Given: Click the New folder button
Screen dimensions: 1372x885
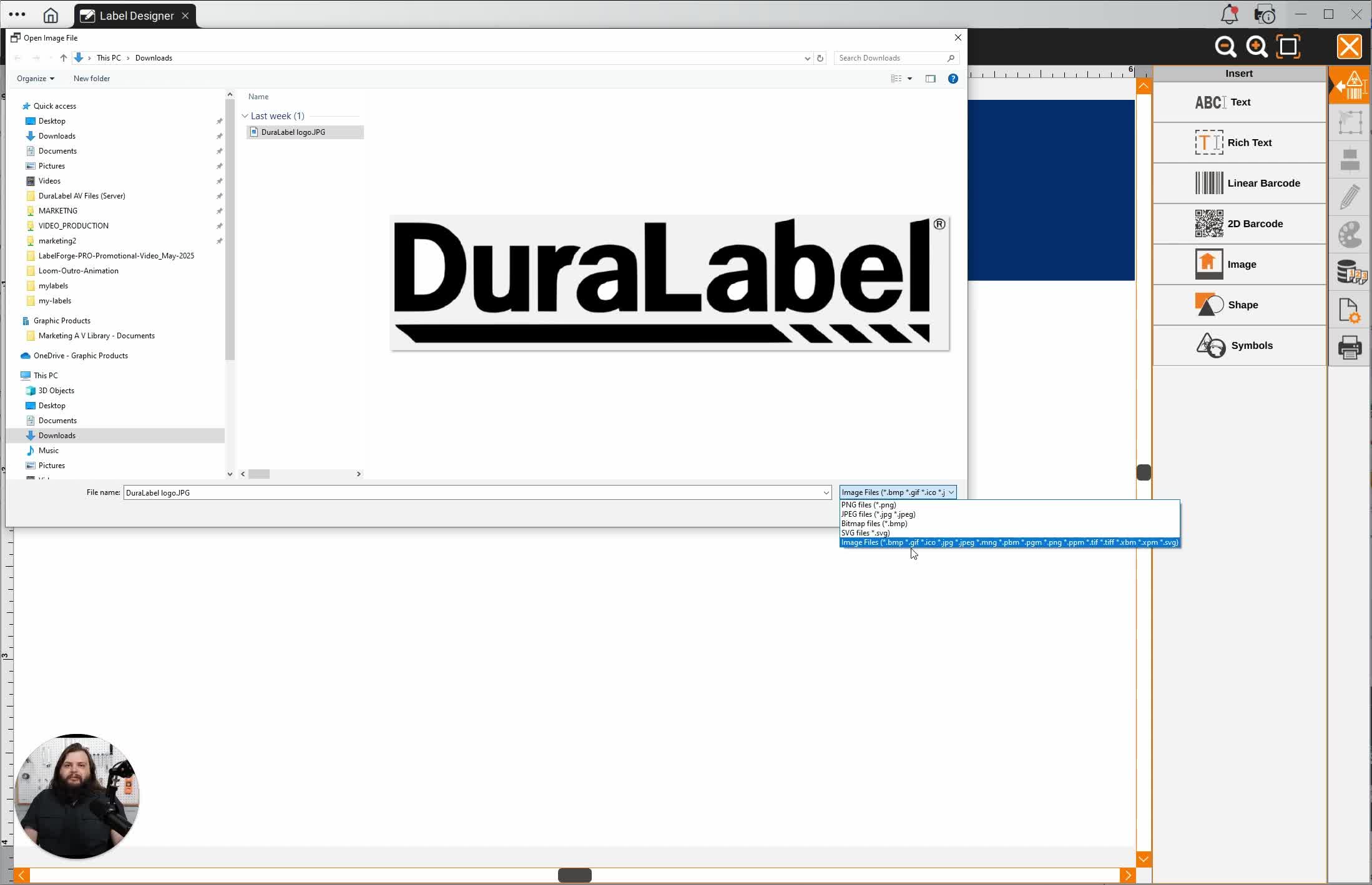Looking at the screenshot, I should tap(92, 79).
